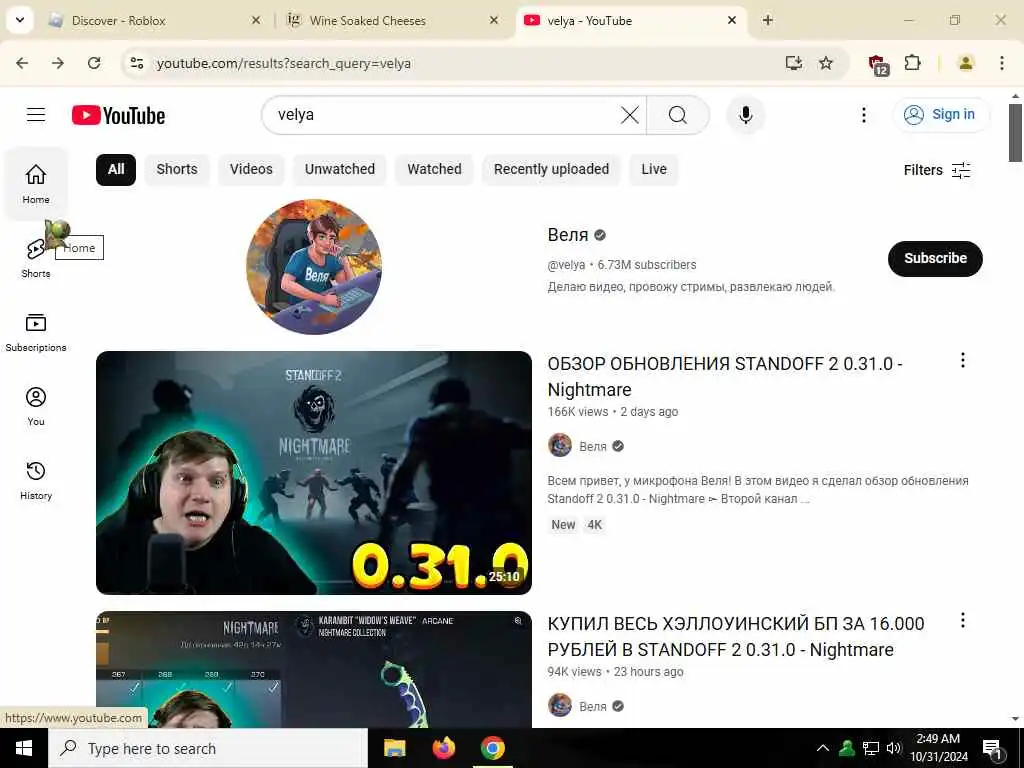Click the page vertical scrollbar thumb
The height and width of the screenshot is (768, 1024).
1015,133
